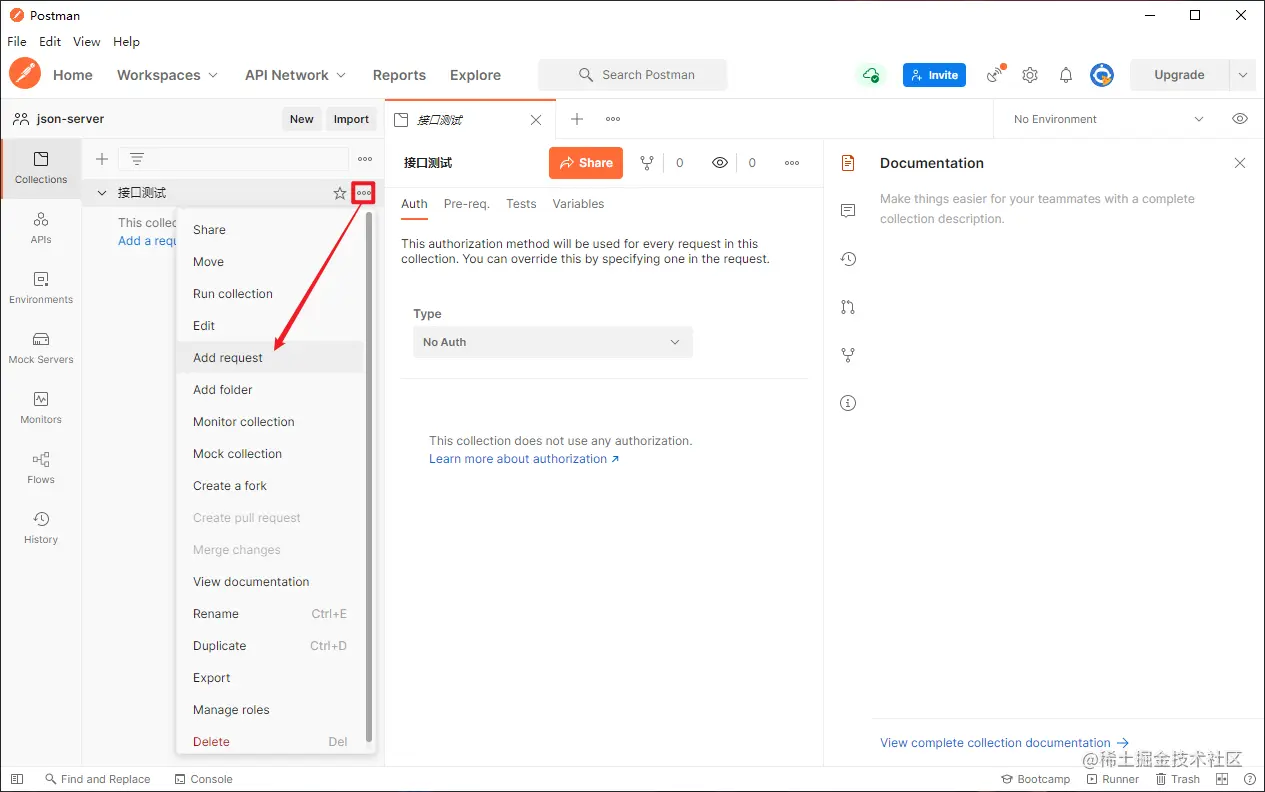Open View complete collection documentation link
1265x792 pixels.
pos(1004,743)
